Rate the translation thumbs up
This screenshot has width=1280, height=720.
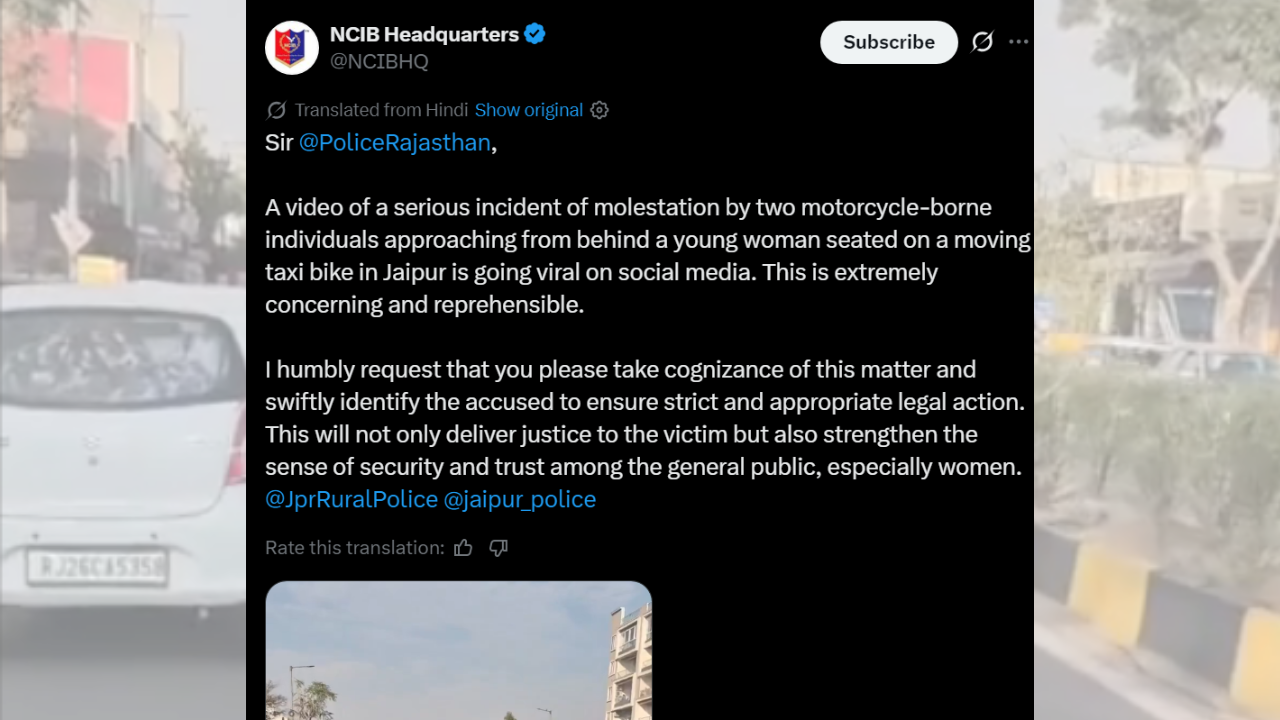click(x=463, y=548)
